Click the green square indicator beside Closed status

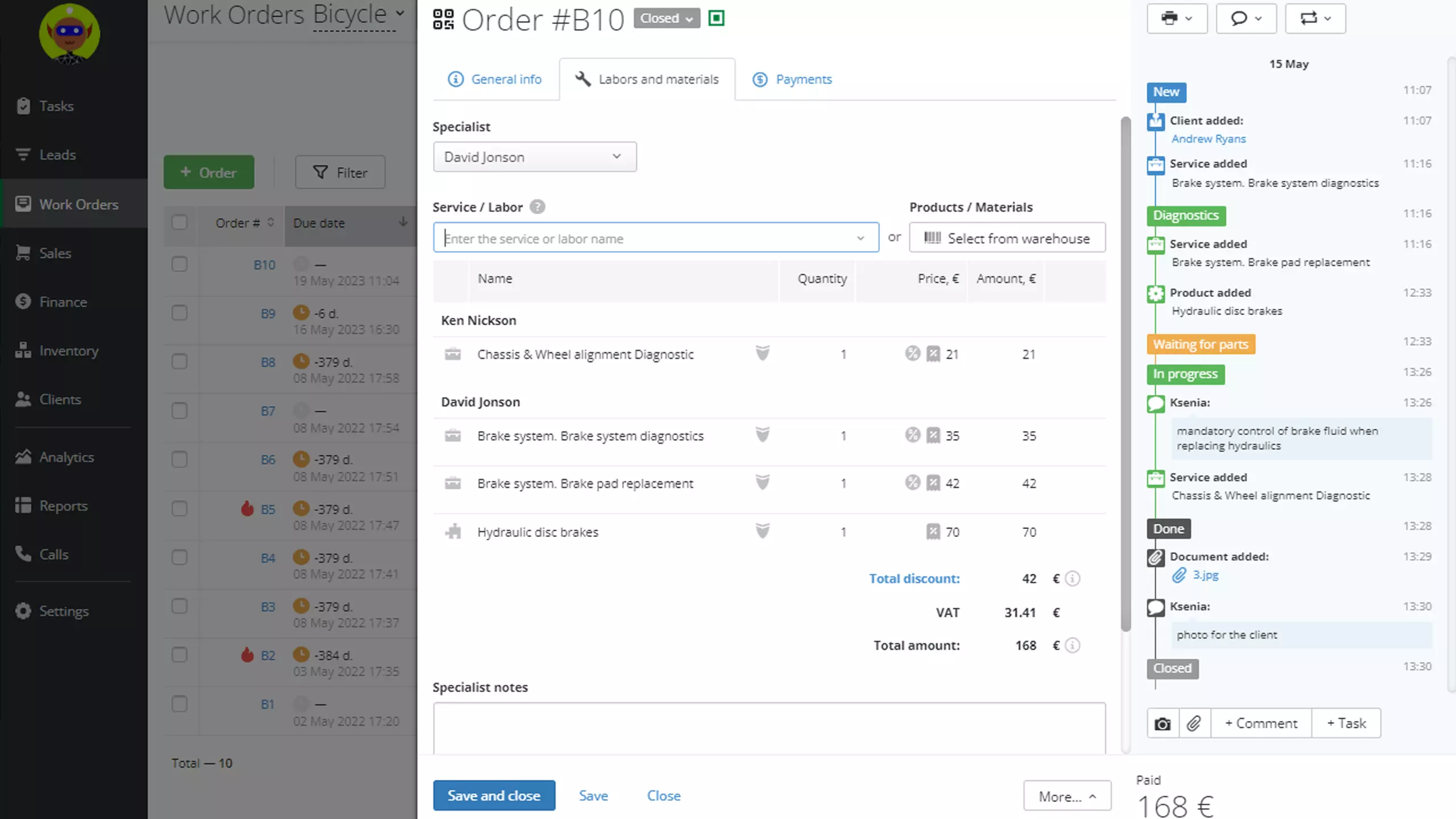tap(716, 18)
